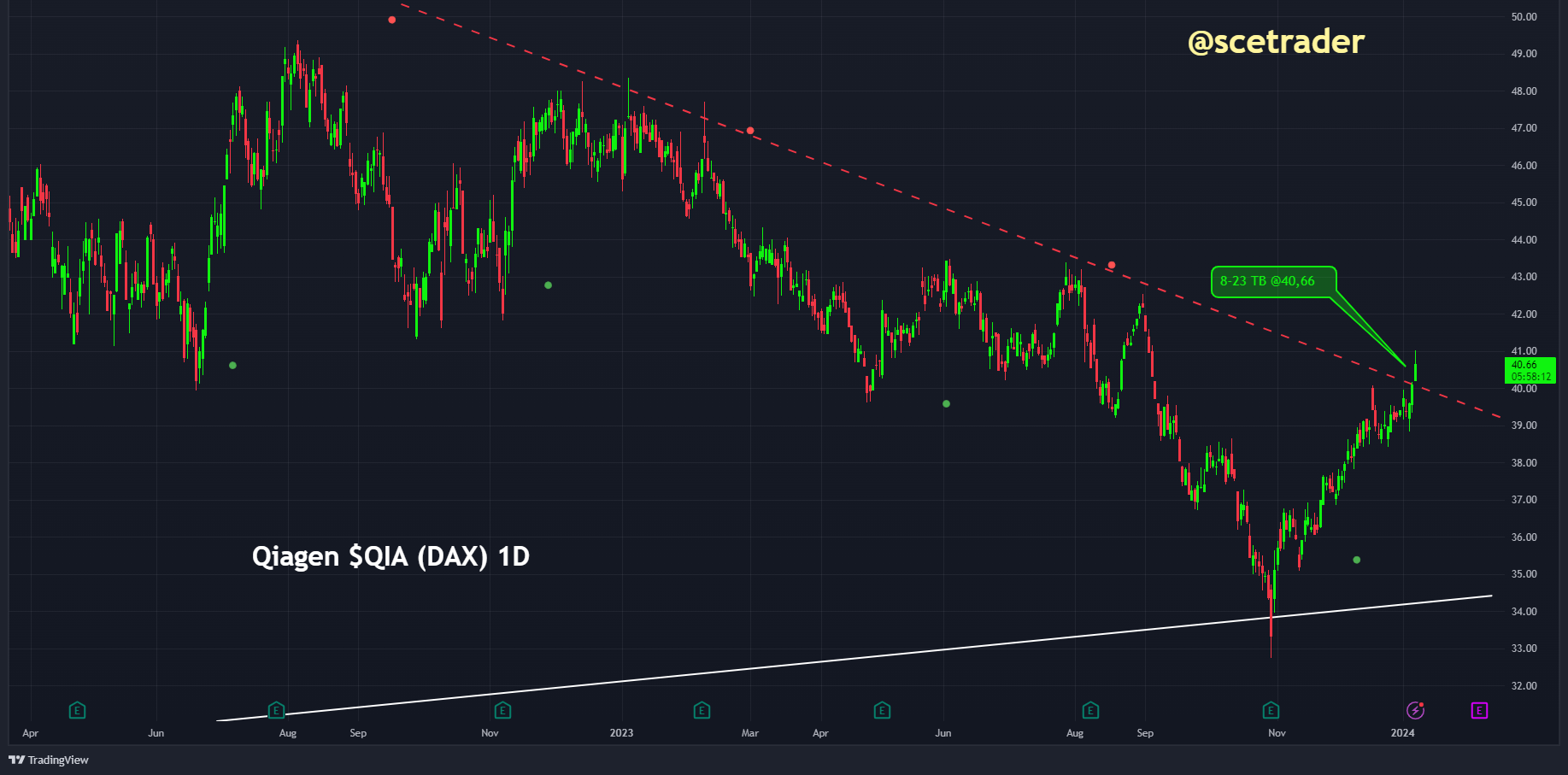Viewport: 1568px width, 775px height.
Task: Click the green pivot dot below the November 2023 rally
Action: tap(1357, 560)
